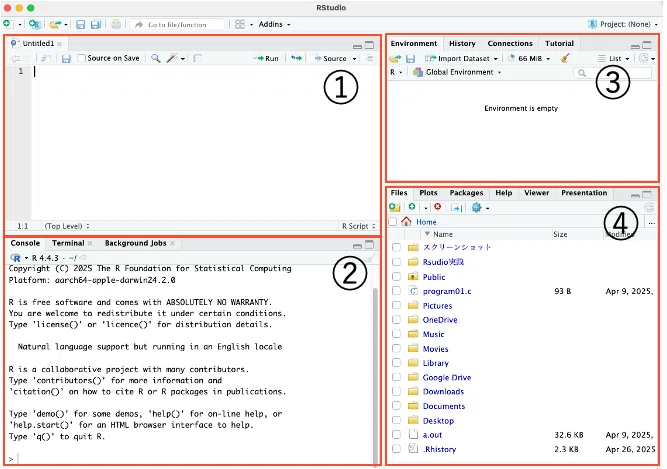Switch to the Plots tab
This screenshot has width=667, height=469.
pos(428,193)
